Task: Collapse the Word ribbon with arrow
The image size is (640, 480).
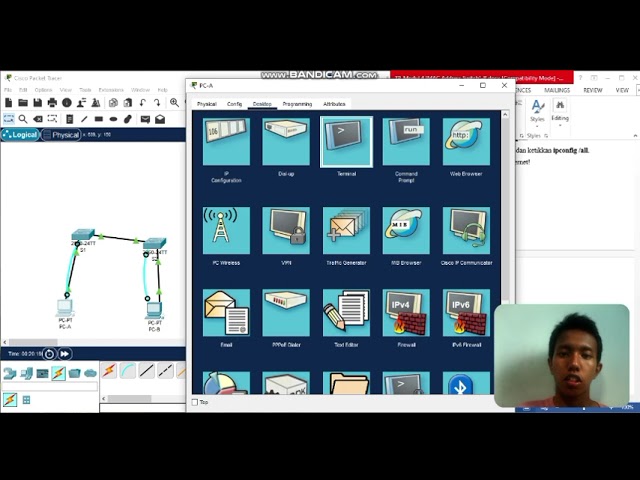Action: (x=635, y=136)
